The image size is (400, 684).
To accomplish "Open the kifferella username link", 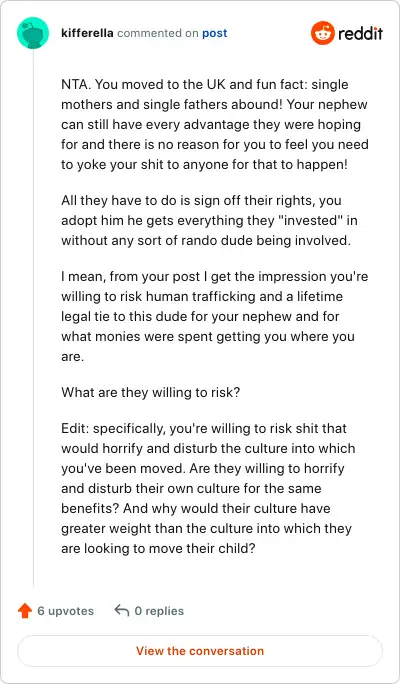I will coord(88,33).
